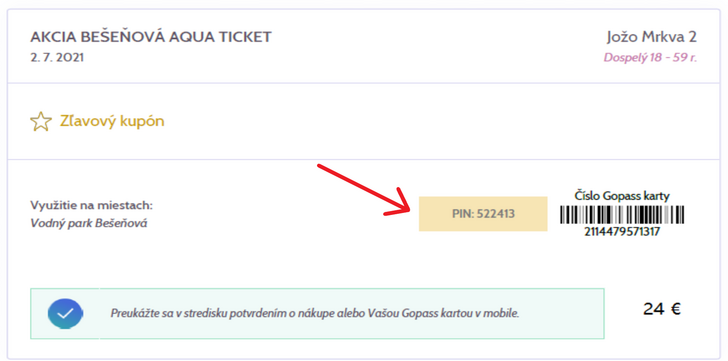
Task: Click Vodný park Bešeňová location text
Action: pos(89,223)
